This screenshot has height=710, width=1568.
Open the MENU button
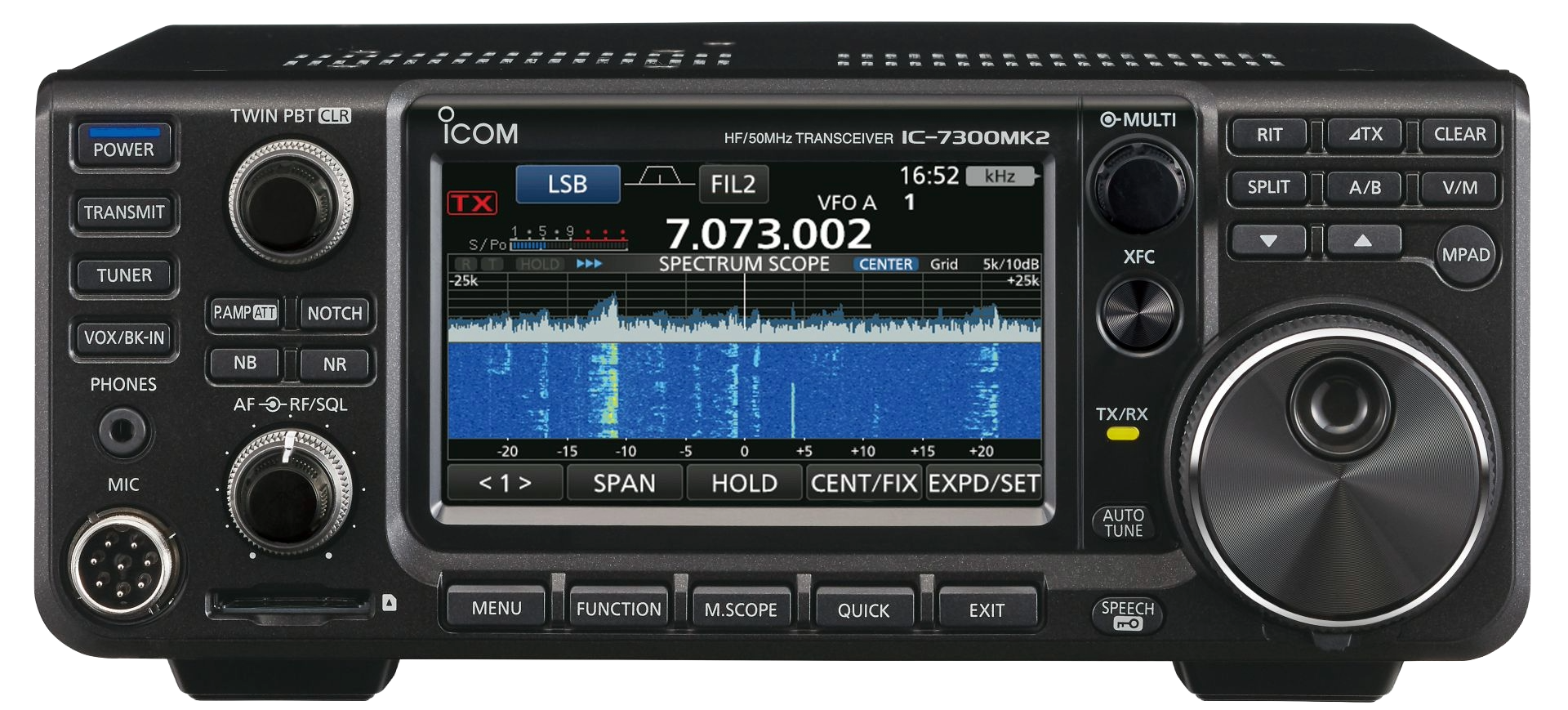(497, 609)
